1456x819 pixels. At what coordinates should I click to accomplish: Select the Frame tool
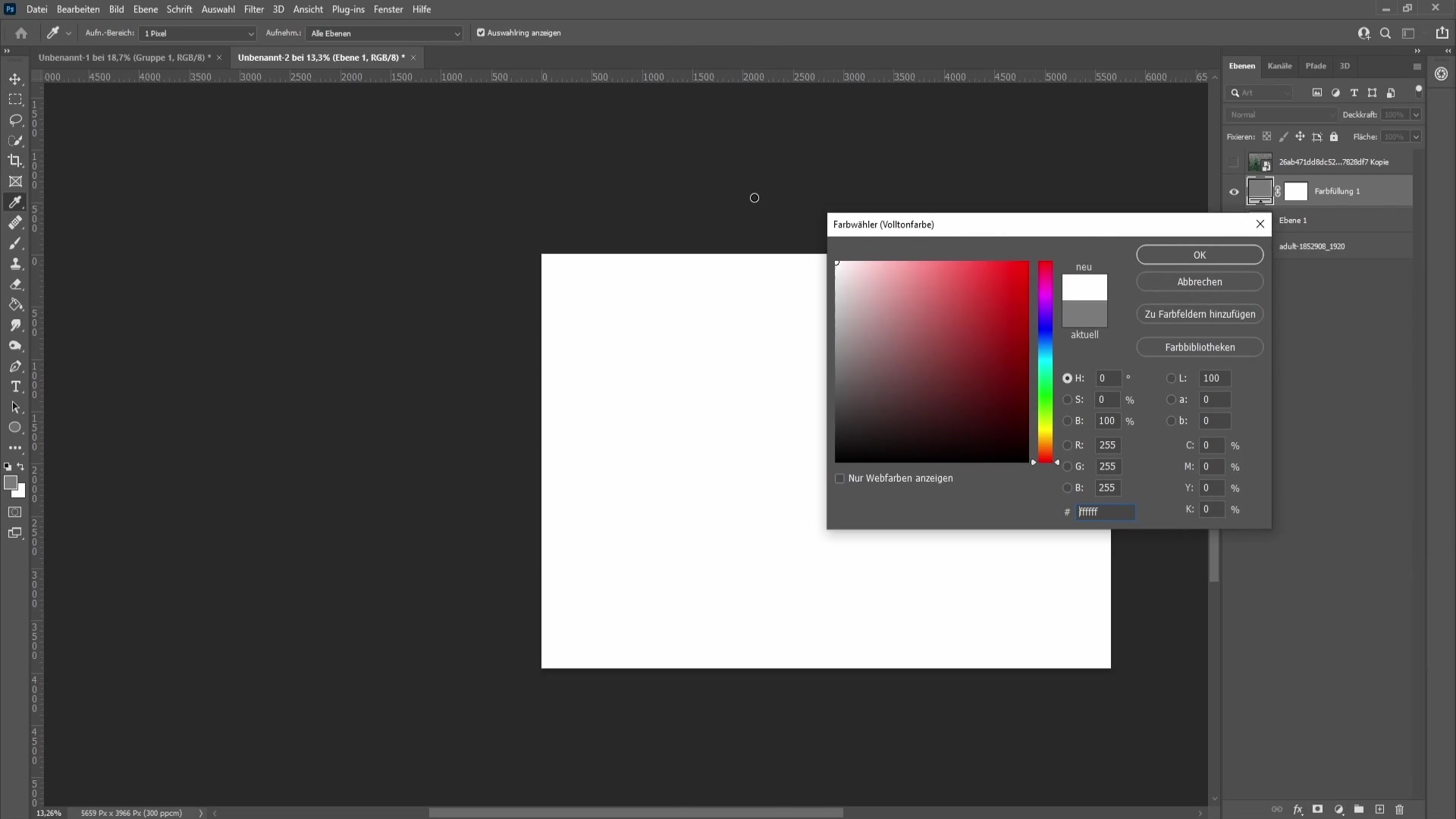[x=15, y=181]
